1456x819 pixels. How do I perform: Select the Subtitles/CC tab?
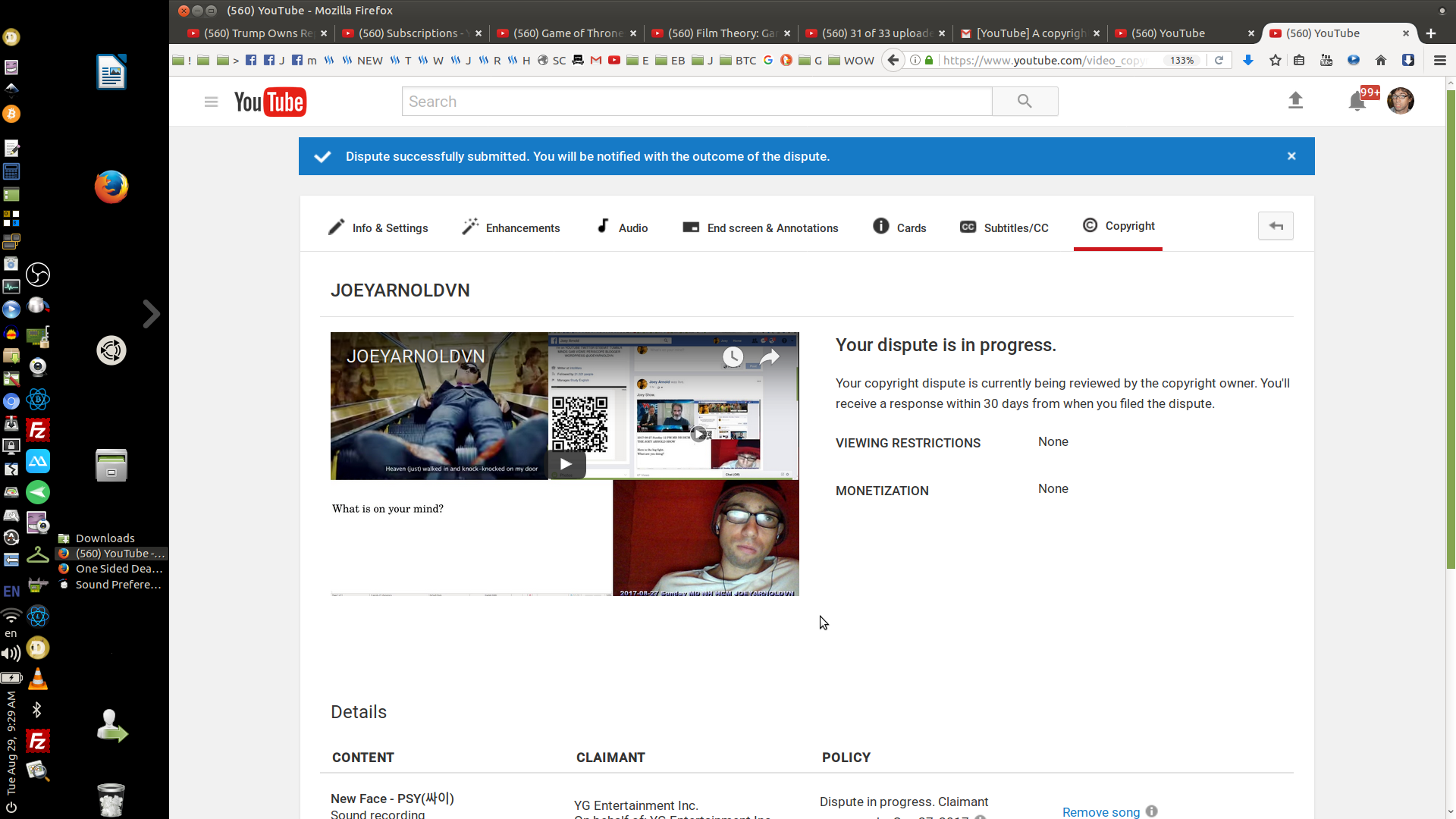point(1004,227)
